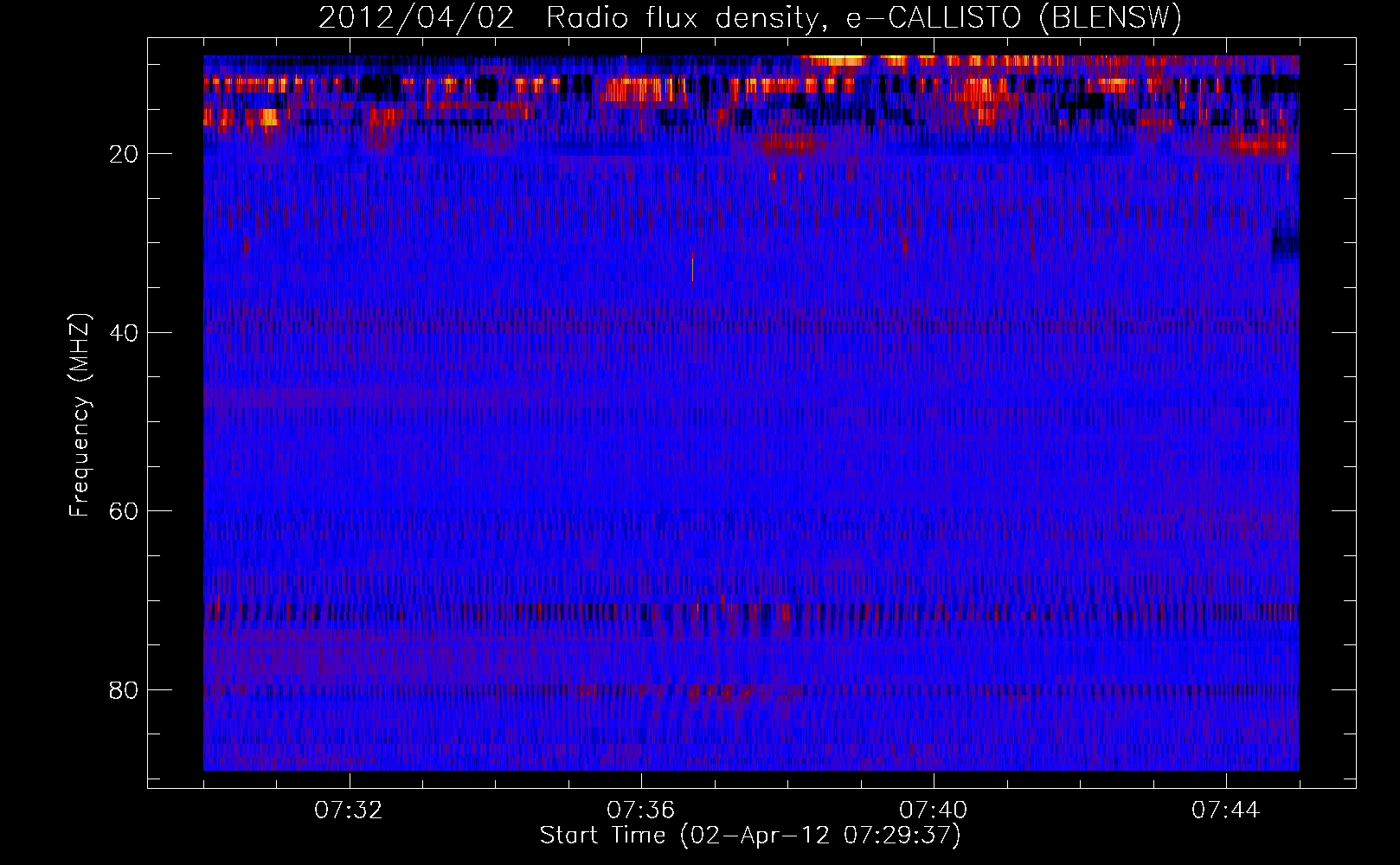The image size is (1400, 865).
Task: Click the 60 MHz frequency tick label
Action: coord(125,511)
